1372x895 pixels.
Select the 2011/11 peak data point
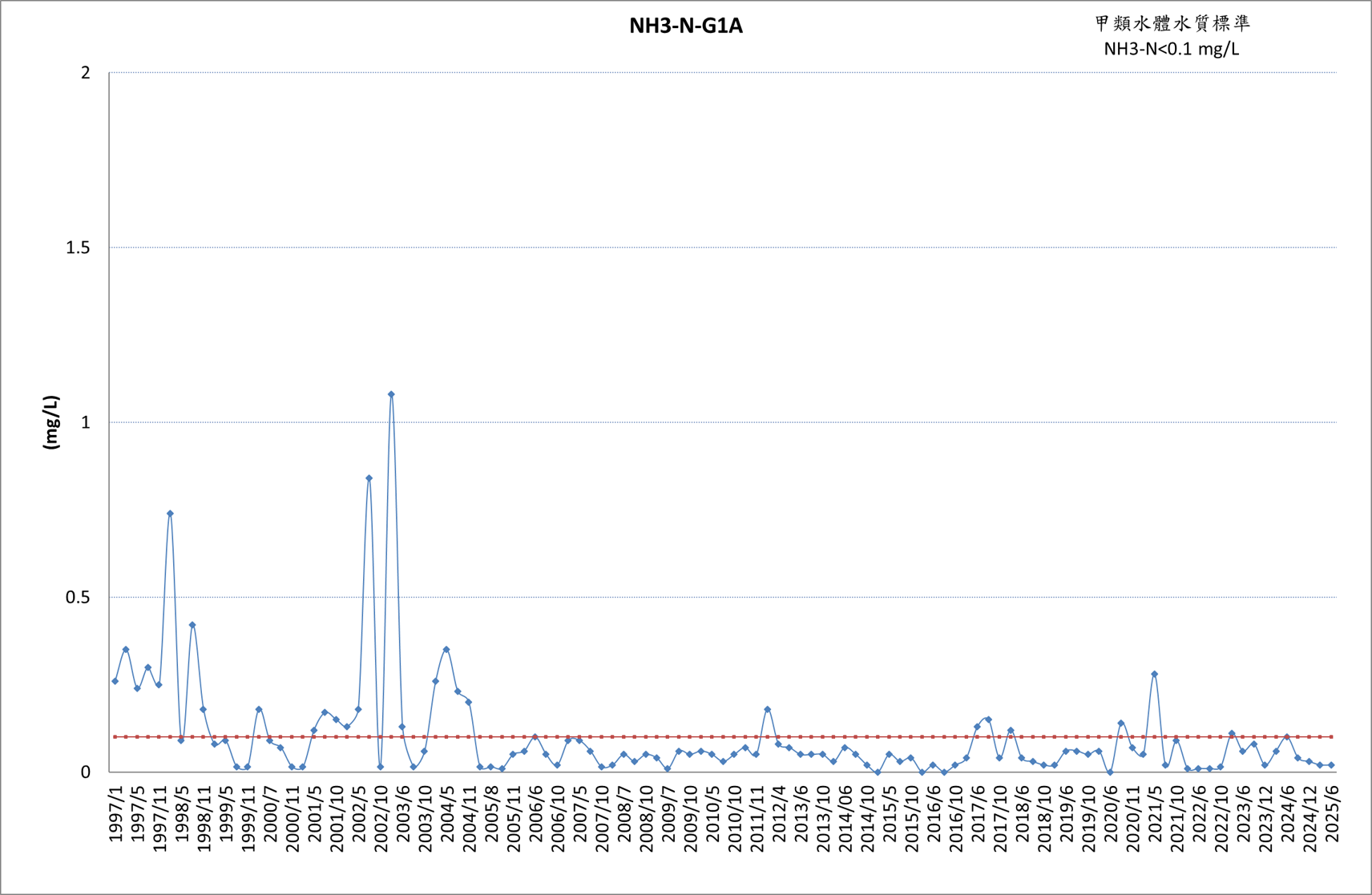[x=767, y=709]
